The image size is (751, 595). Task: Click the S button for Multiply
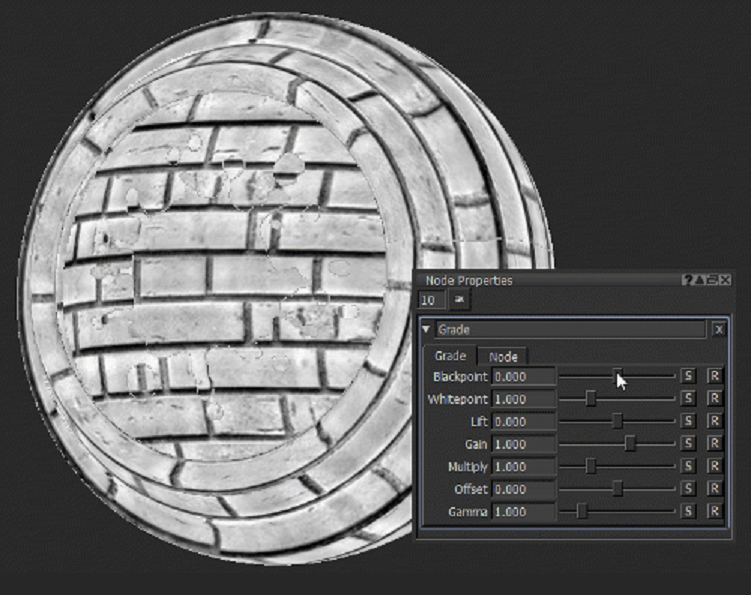[x=688, y=467]
